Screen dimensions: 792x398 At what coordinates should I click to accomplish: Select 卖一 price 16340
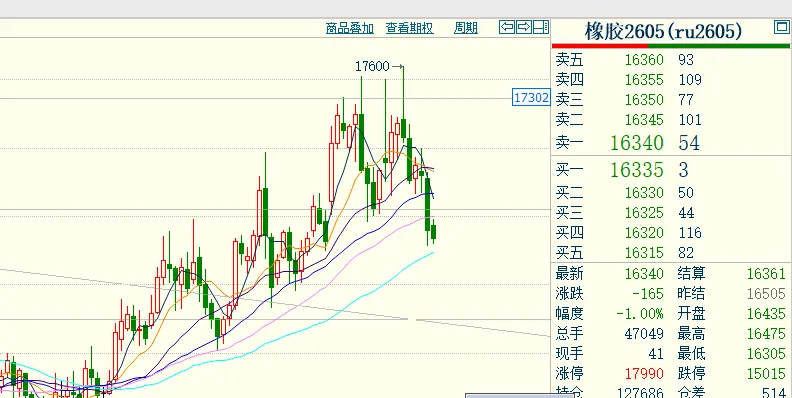(637, 142)
